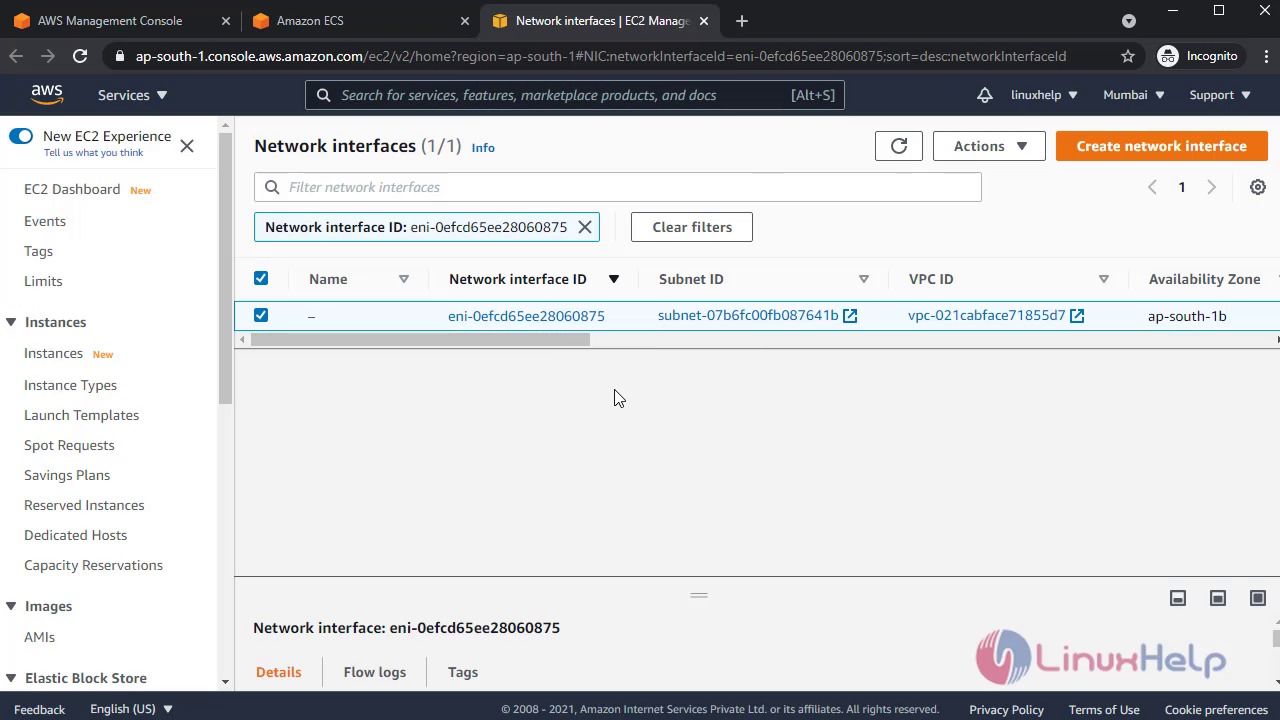Reload the browser page

click(x=80, y=56)
